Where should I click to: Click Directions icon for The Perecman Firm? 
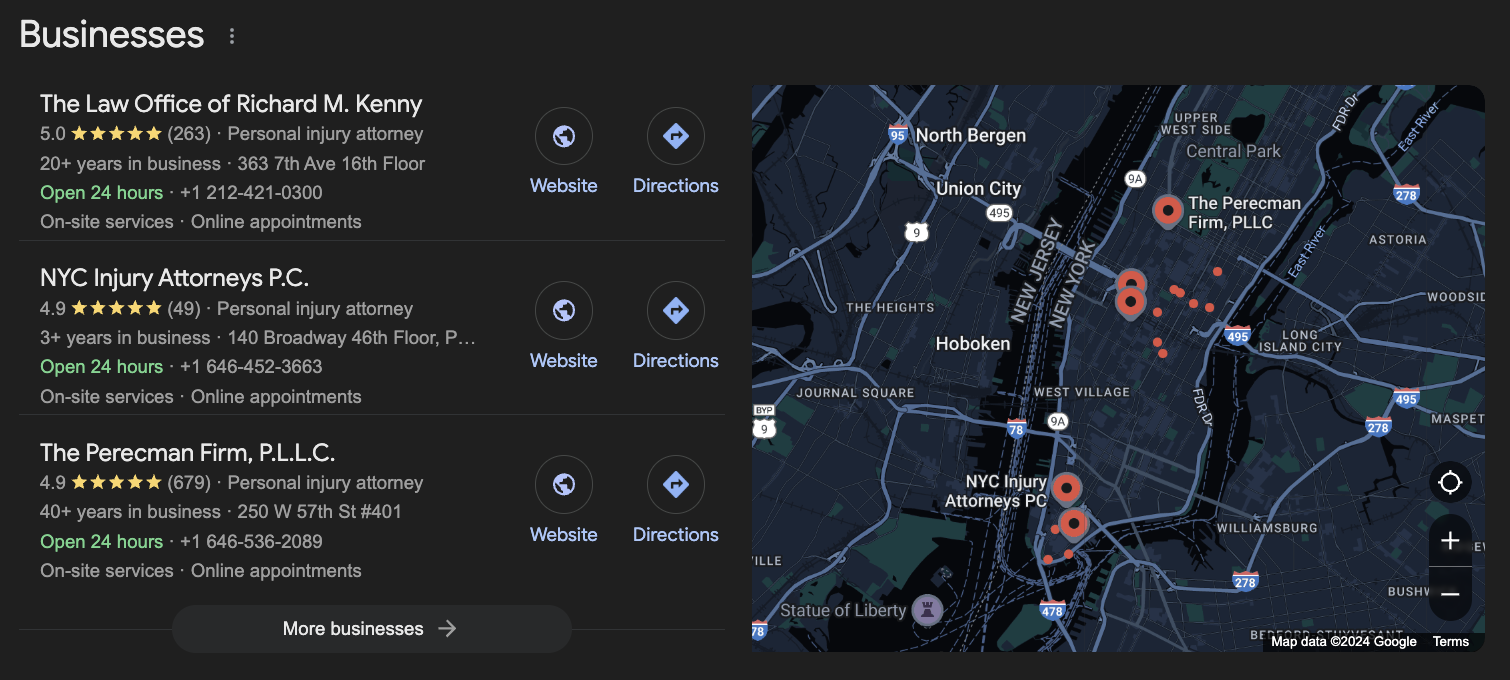[x=676, y=485]
